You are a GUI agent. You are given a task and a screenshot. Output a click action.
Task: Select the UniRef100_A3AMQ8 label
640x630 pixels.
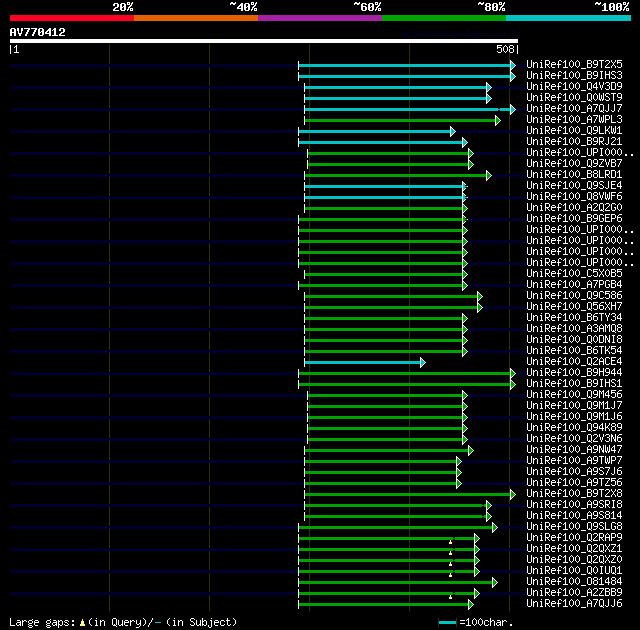pyautogui.click(x=574, y=329)
